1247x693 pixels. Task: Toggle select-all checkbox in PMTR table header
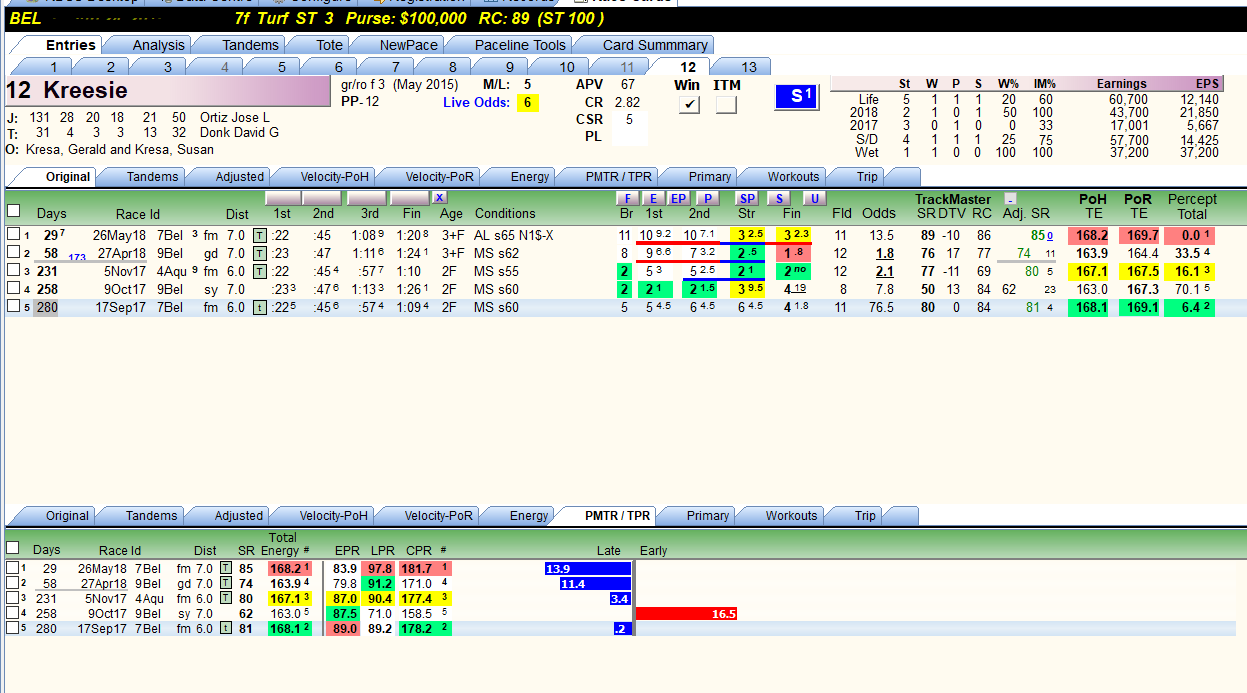pos(12,548)
